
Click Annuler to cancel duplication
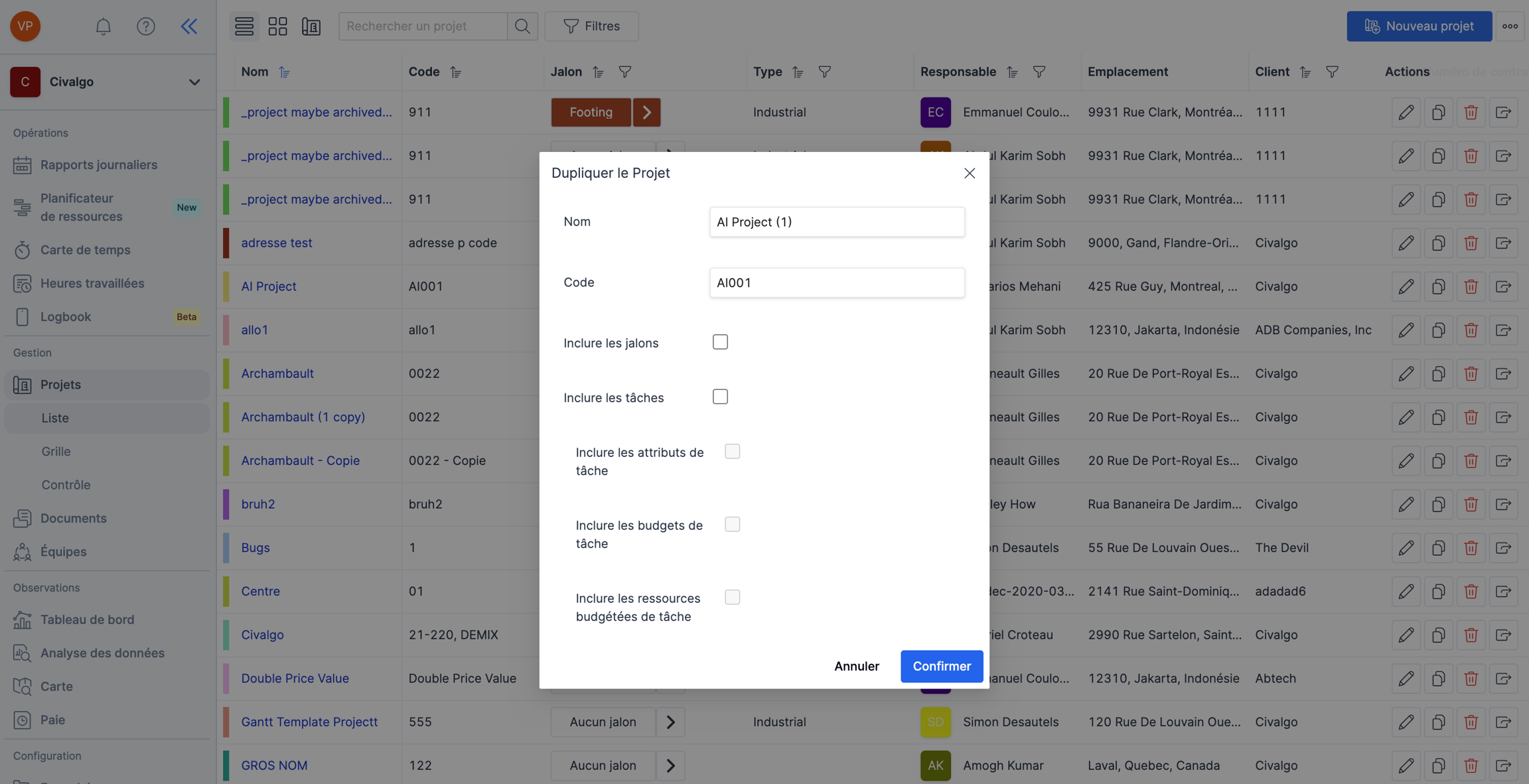click(x=856, y=666)
